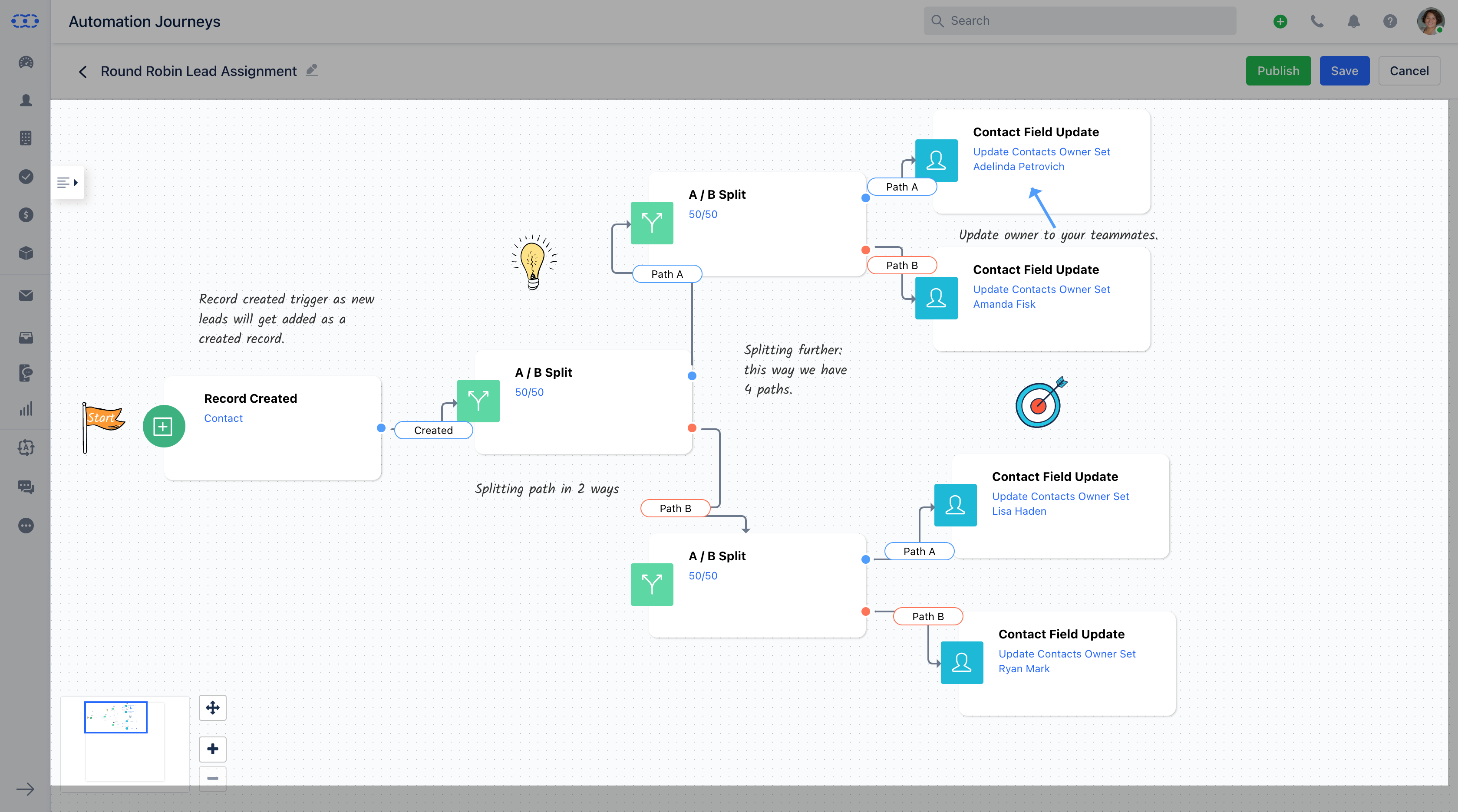Click the canvas minimap thumbnail
This screenshot has width=1458, height=812.
pos(116,717)
